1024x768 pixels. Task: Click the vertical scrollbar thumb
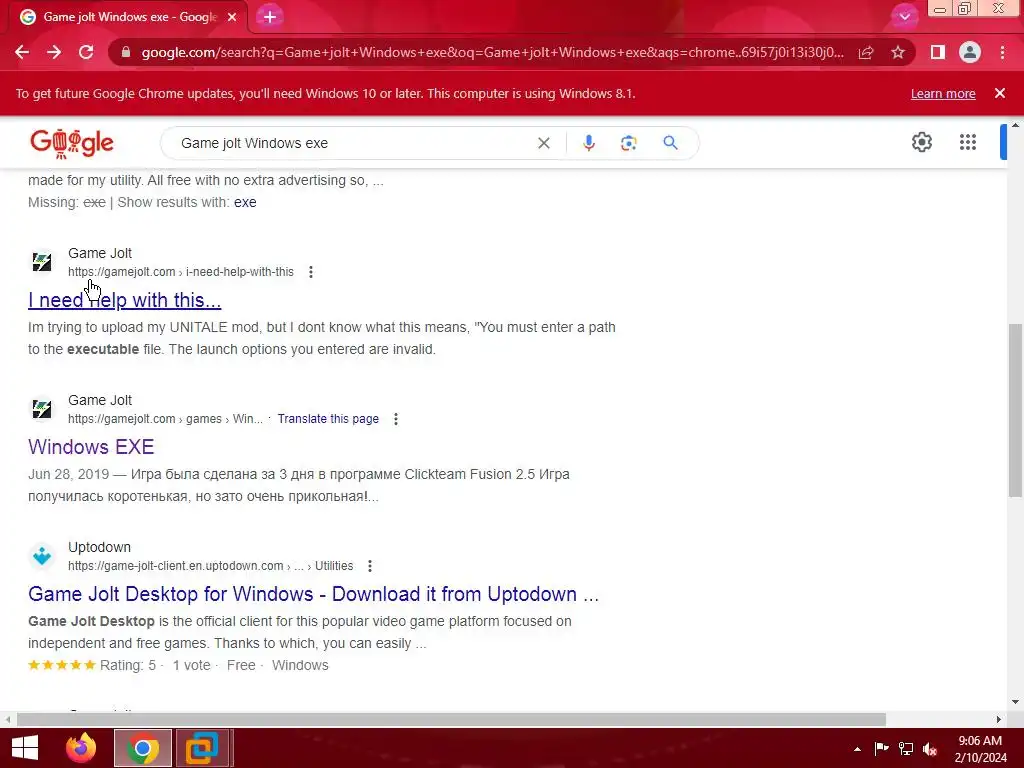[1015, 410]
